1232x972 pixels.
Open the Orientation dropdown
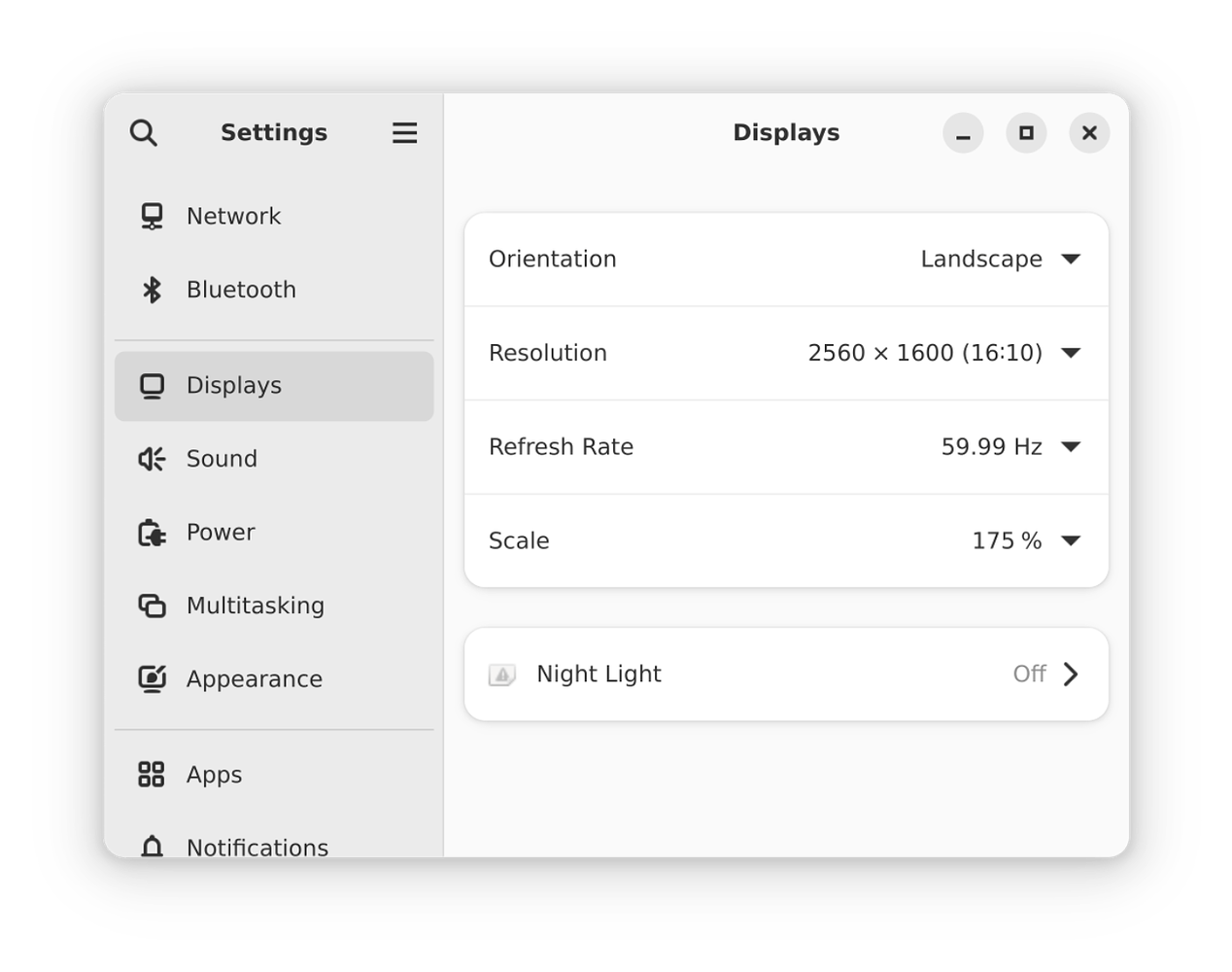pyautogui.click(x=1071, y=259)
